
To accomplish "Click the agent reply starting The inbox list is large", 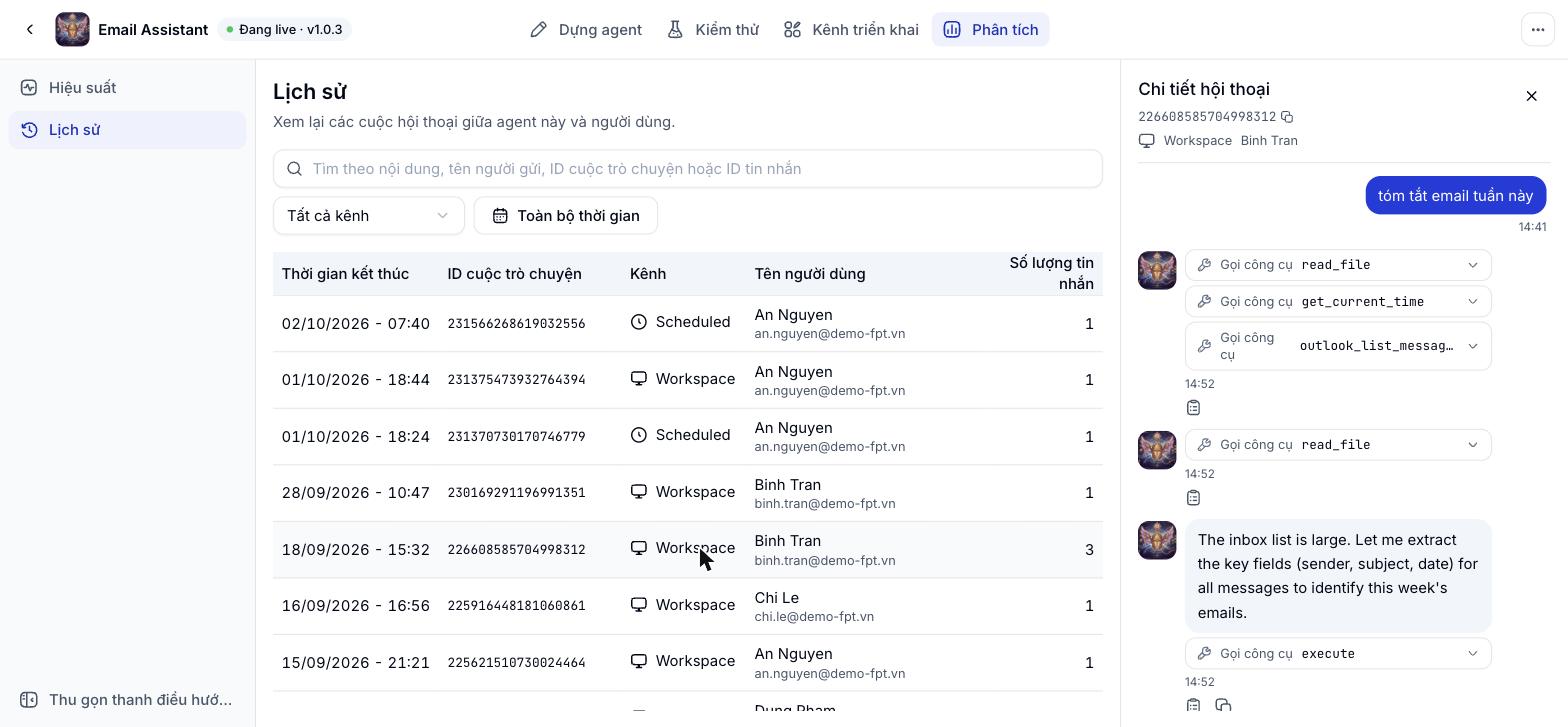I will 1338,576.
